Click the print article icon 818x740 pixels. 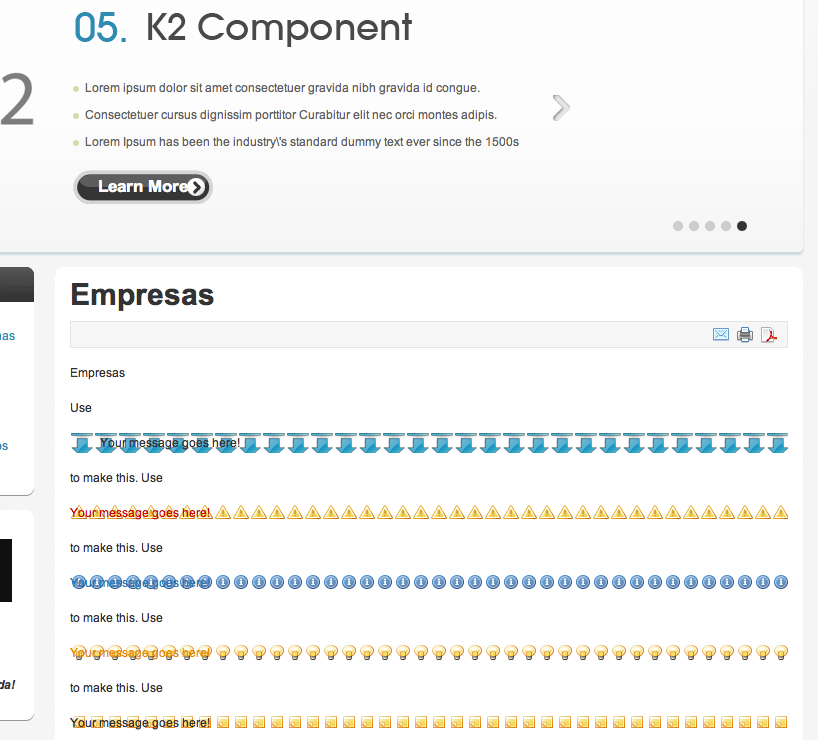pyautogui.click(x=745, y=335)
